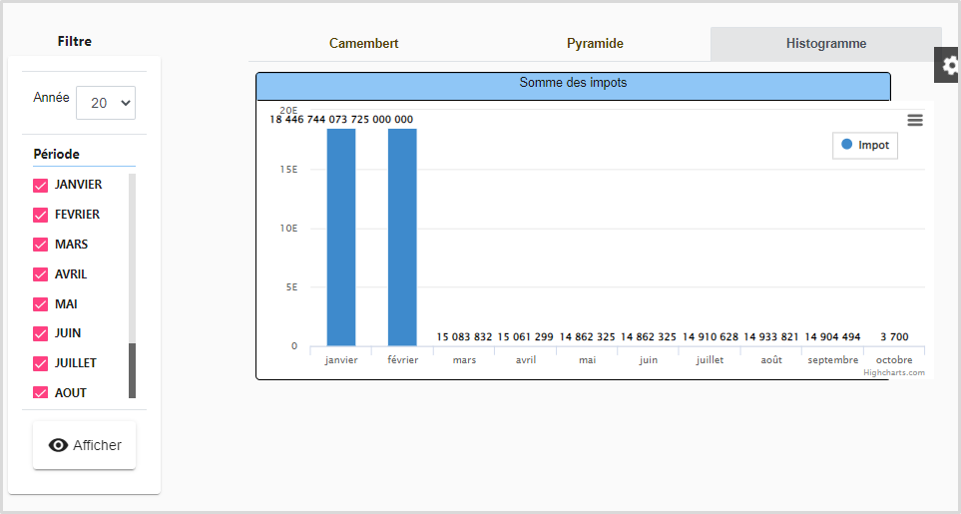Click the Somme des impots title bar
This screenshot has height=514, width=961.
pos(573,86)
